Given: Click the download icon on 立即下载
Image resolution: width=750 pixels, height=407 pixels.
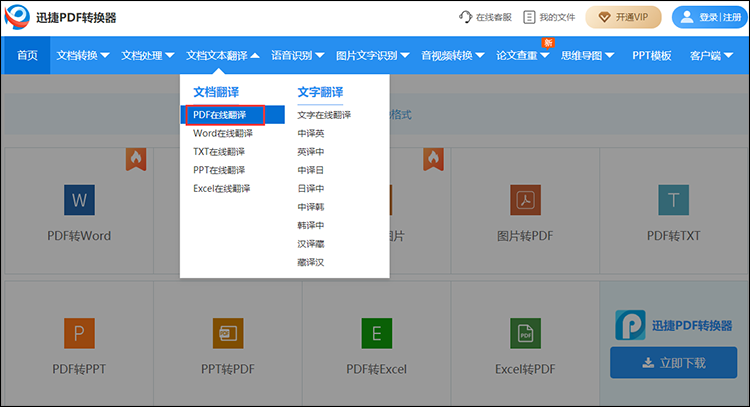Looking at the screenshot, I should pos(648,363).
